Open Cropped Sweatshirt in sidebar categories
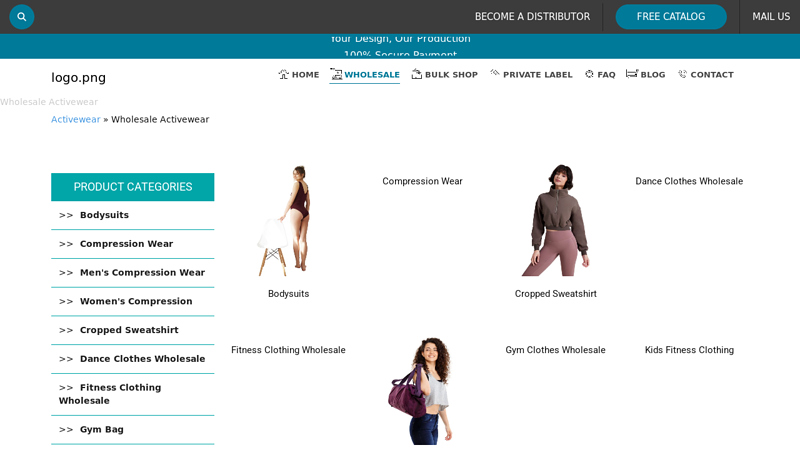The image size is (800, 450). 129,330
